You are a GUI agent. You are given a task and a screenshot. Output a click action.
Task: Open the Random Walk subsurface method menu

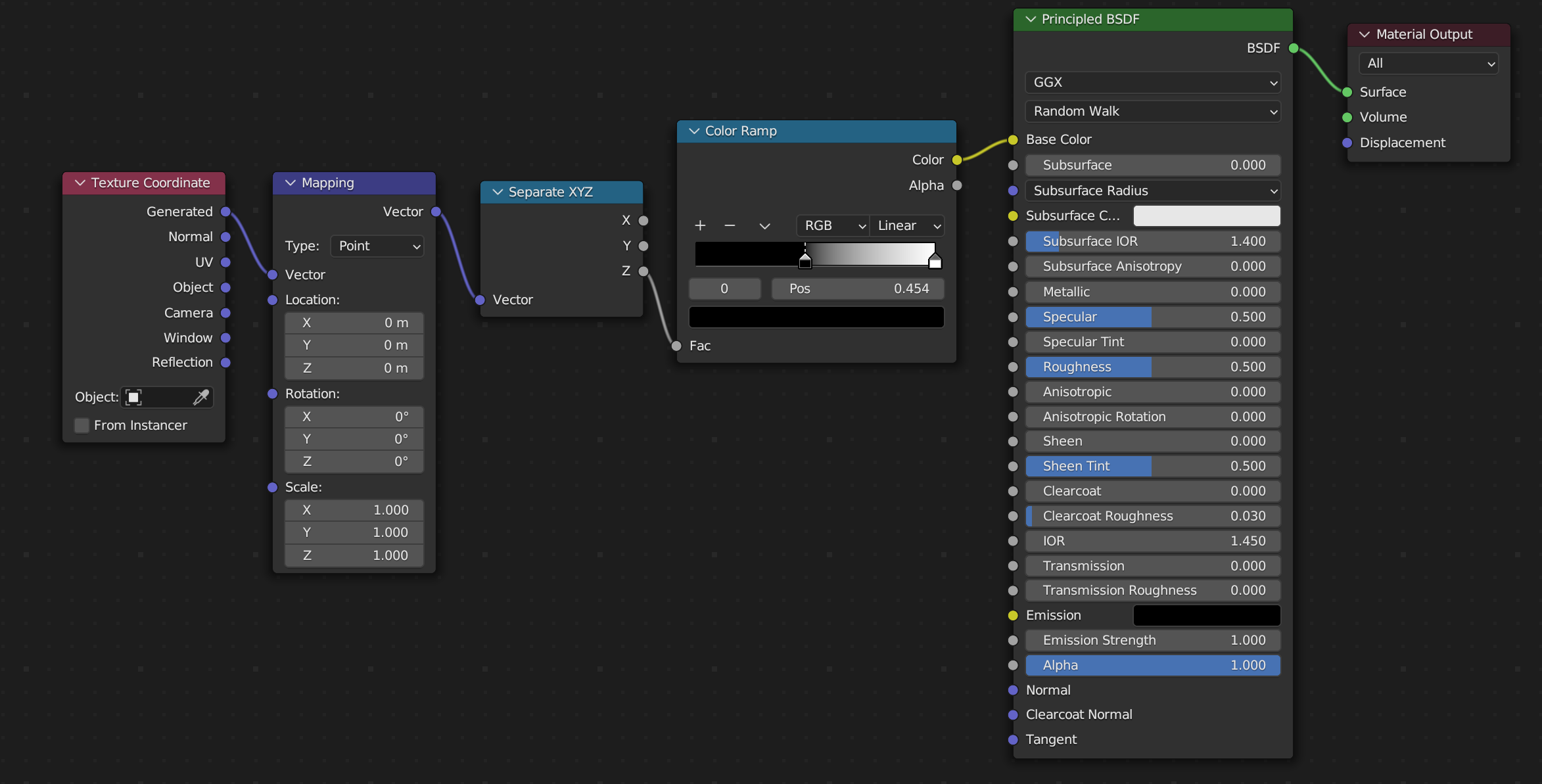coord(1153,111)
